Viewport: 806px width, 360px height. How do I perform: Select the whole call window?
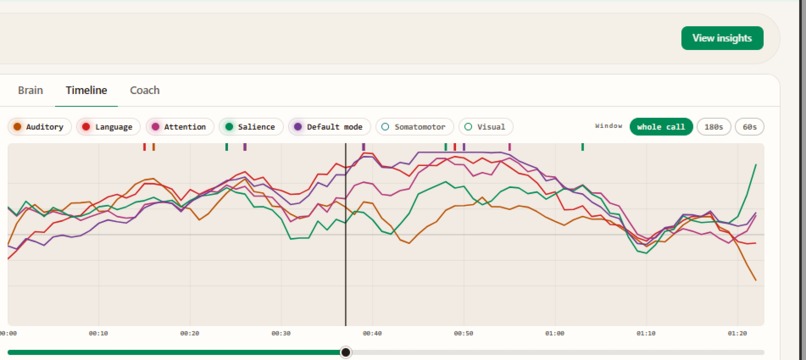click(661, 127)
